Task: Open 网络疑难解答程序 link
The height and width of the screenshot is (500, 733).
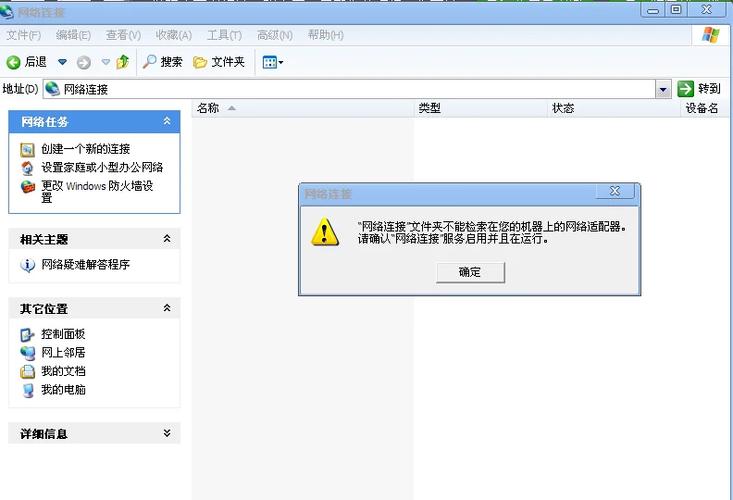Action: (86, 264)
